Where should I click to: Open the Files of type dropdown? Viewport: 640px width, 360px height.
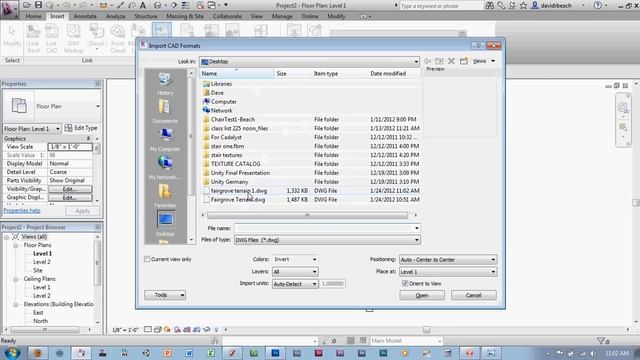(327, 240)
